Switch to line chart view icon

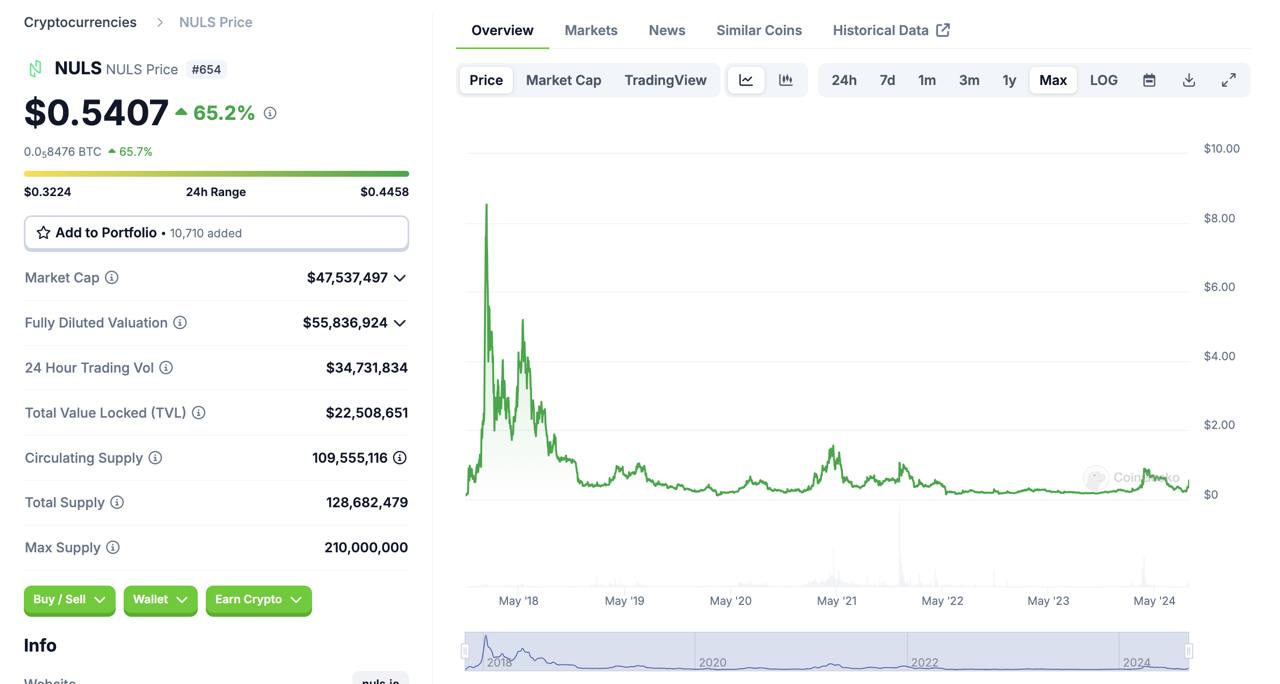(x=746, y=80)
